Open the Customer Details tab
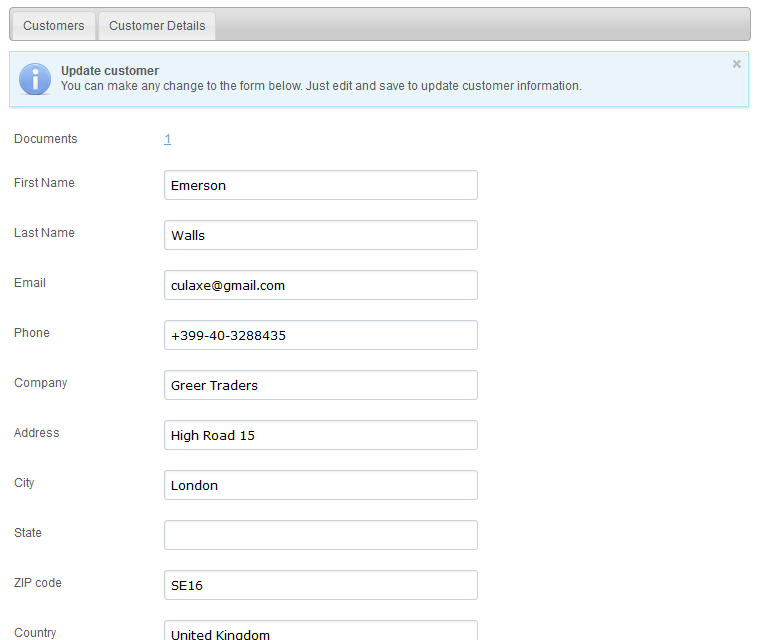 coord(157,26)
